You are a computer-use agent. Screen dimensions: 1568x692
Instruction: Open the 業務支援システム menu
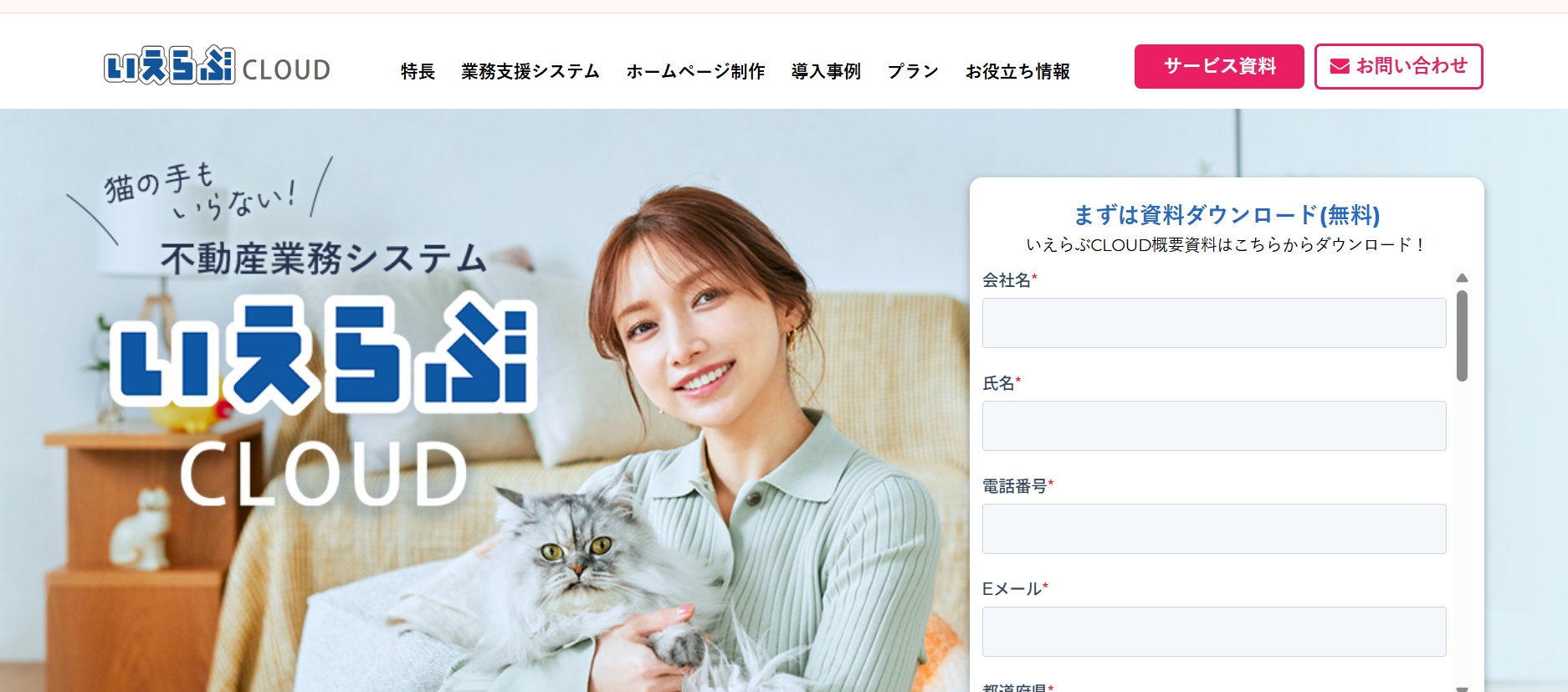click(x=530, y=71)
